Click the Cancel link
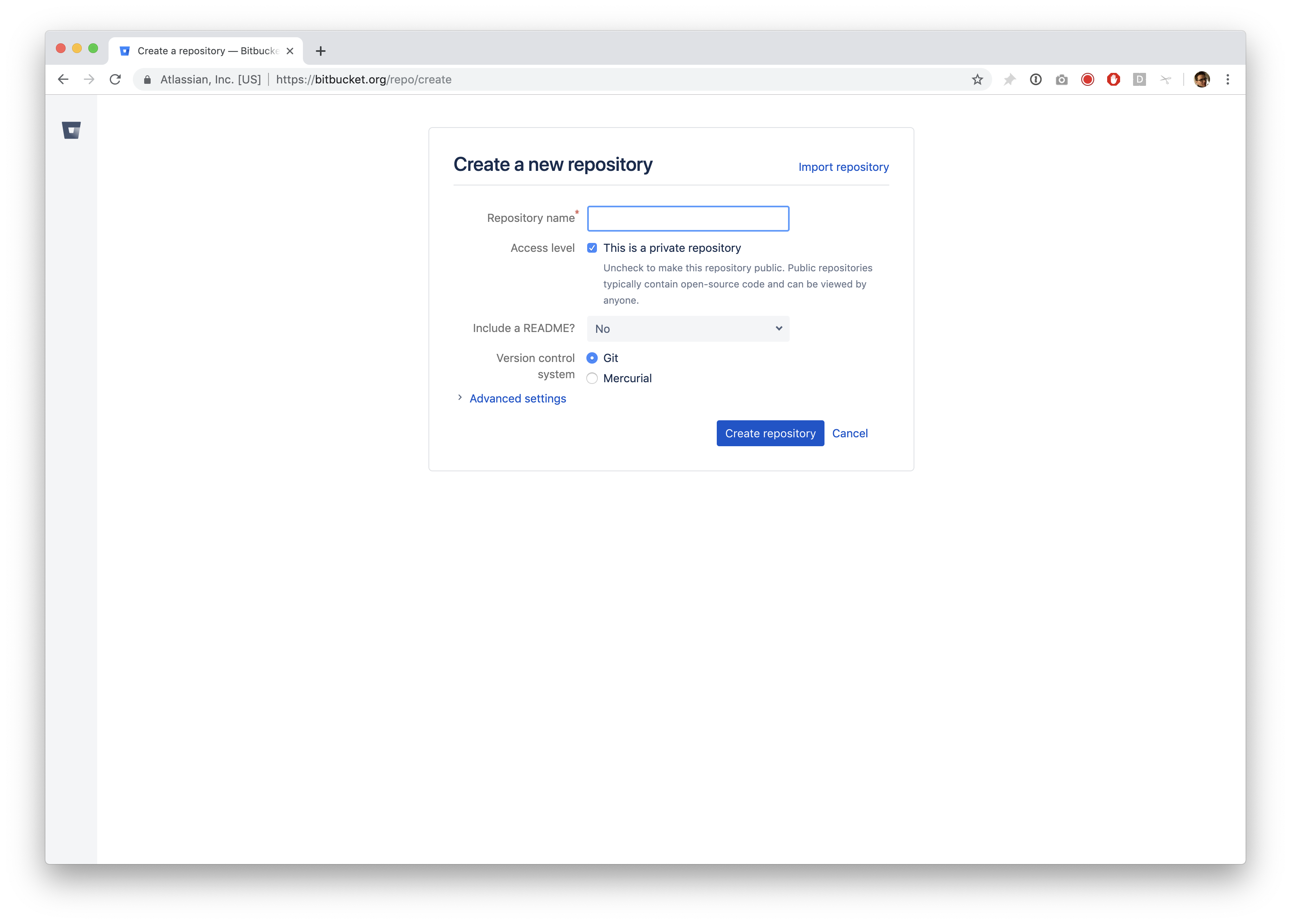 [x=850, y=434]
